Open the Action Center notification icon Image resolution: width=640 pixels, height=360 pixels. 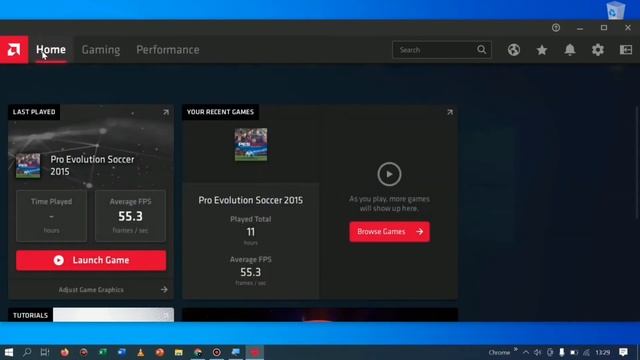(x=623, y=352)
